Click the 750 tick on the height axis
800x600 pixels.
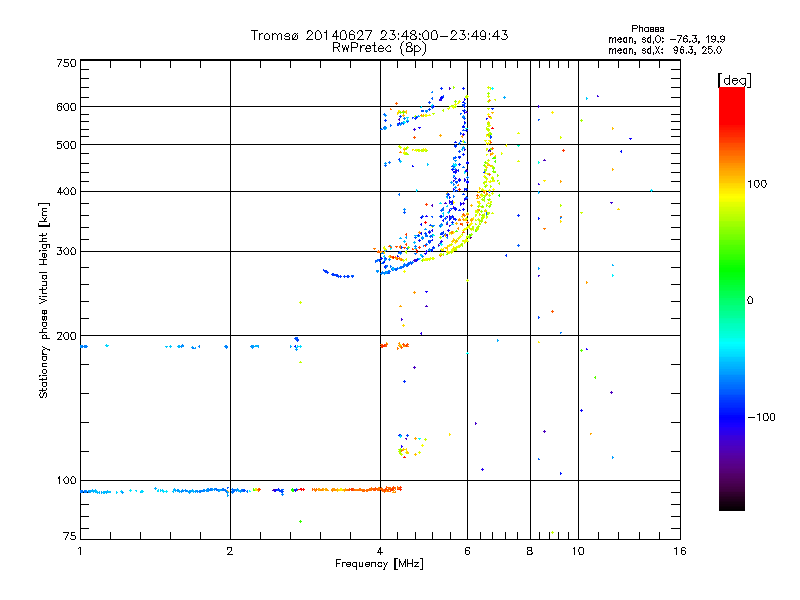[x=66, y=63]
